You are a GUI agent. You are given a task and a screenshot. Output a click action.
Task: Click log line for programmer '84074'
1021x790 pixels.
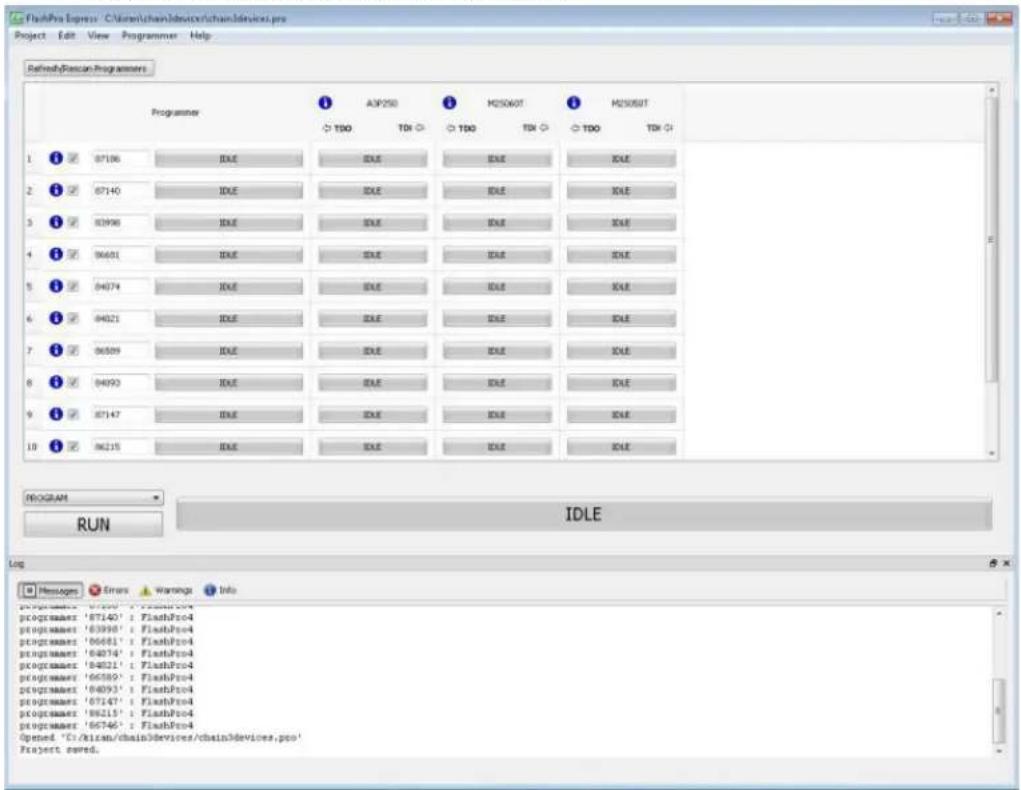point(106,653)
